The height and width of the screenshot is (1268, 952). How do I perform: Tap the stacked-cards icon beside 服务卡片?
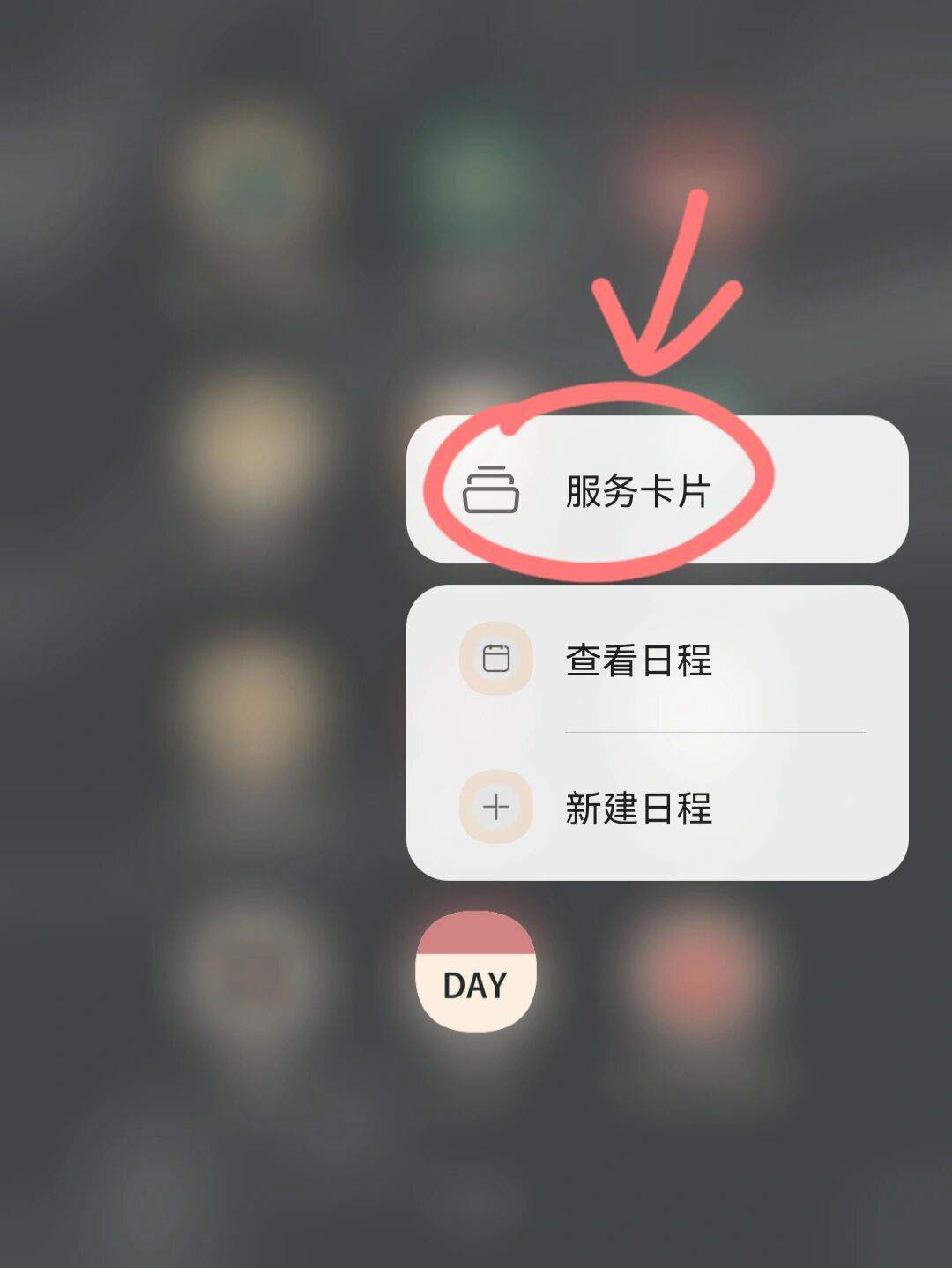[491, 489]
